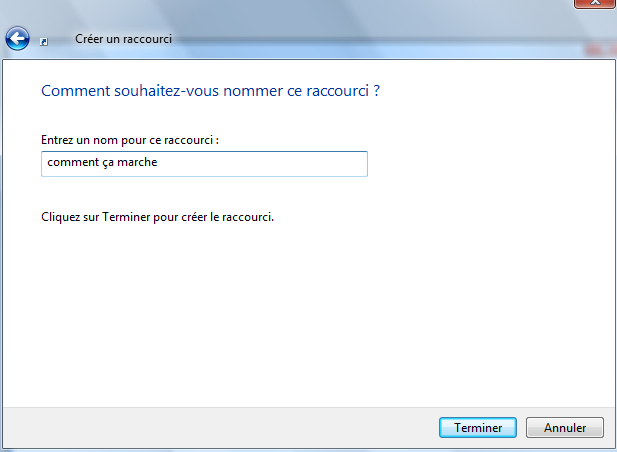Click the heading "Comment souhaitez-vous nommer ce raccourci ?"

coord(210,91)
